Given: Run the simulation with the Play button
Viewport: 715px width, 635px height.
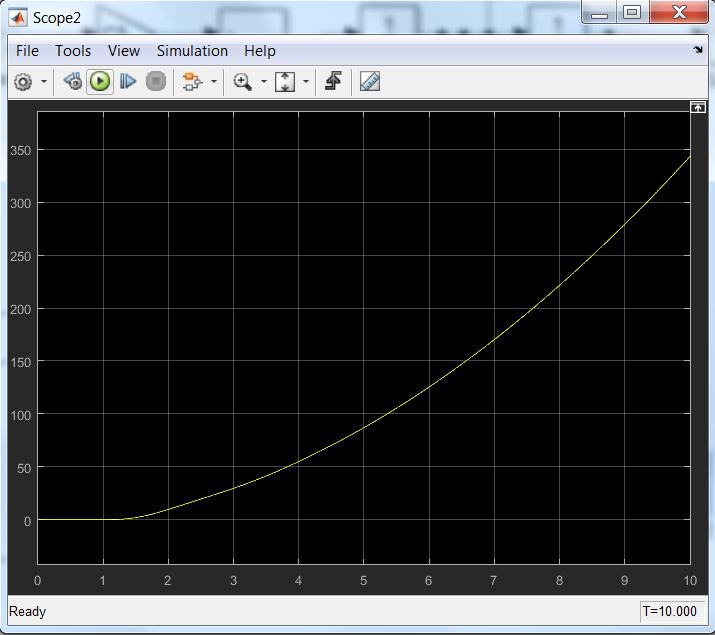Looking at the screenshot, I should (100, 82).
